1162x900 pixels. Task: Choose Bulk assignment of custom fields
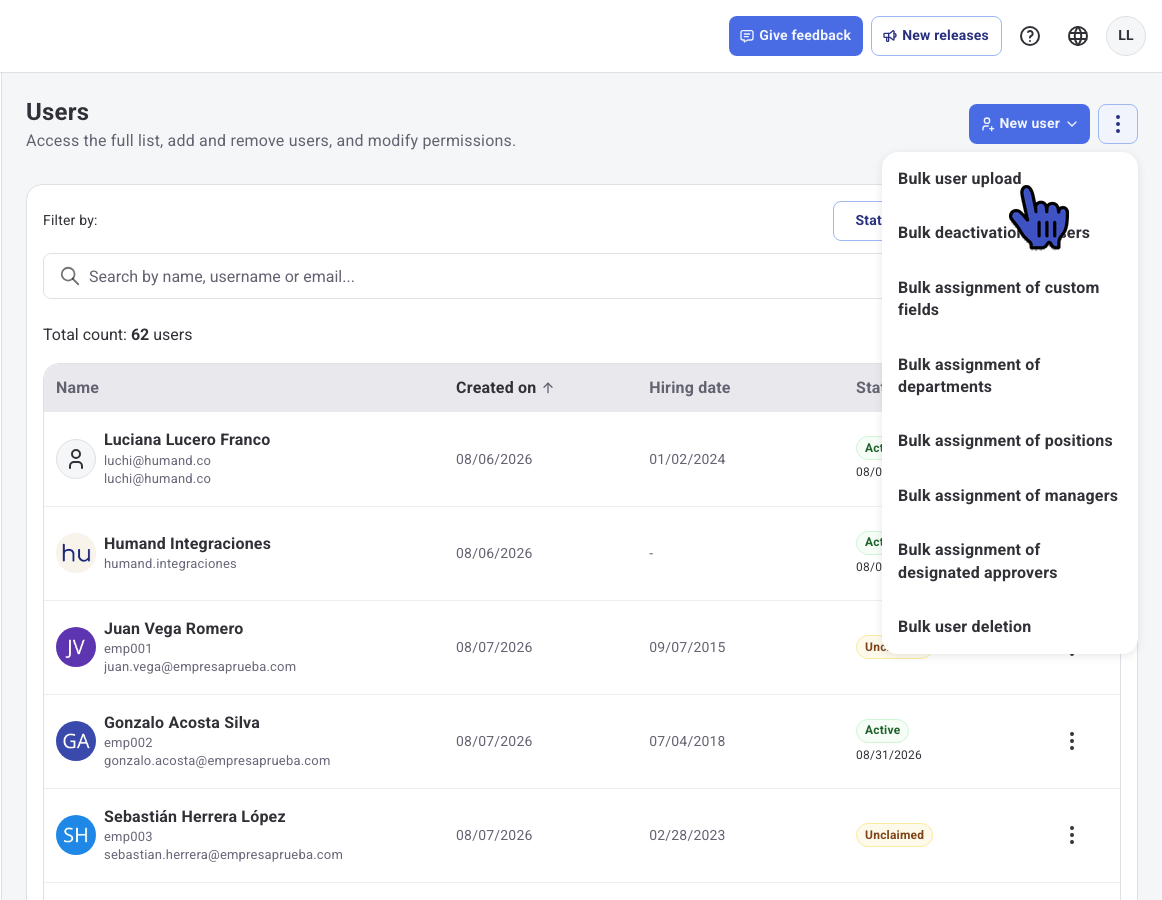(x=998, y=299)
